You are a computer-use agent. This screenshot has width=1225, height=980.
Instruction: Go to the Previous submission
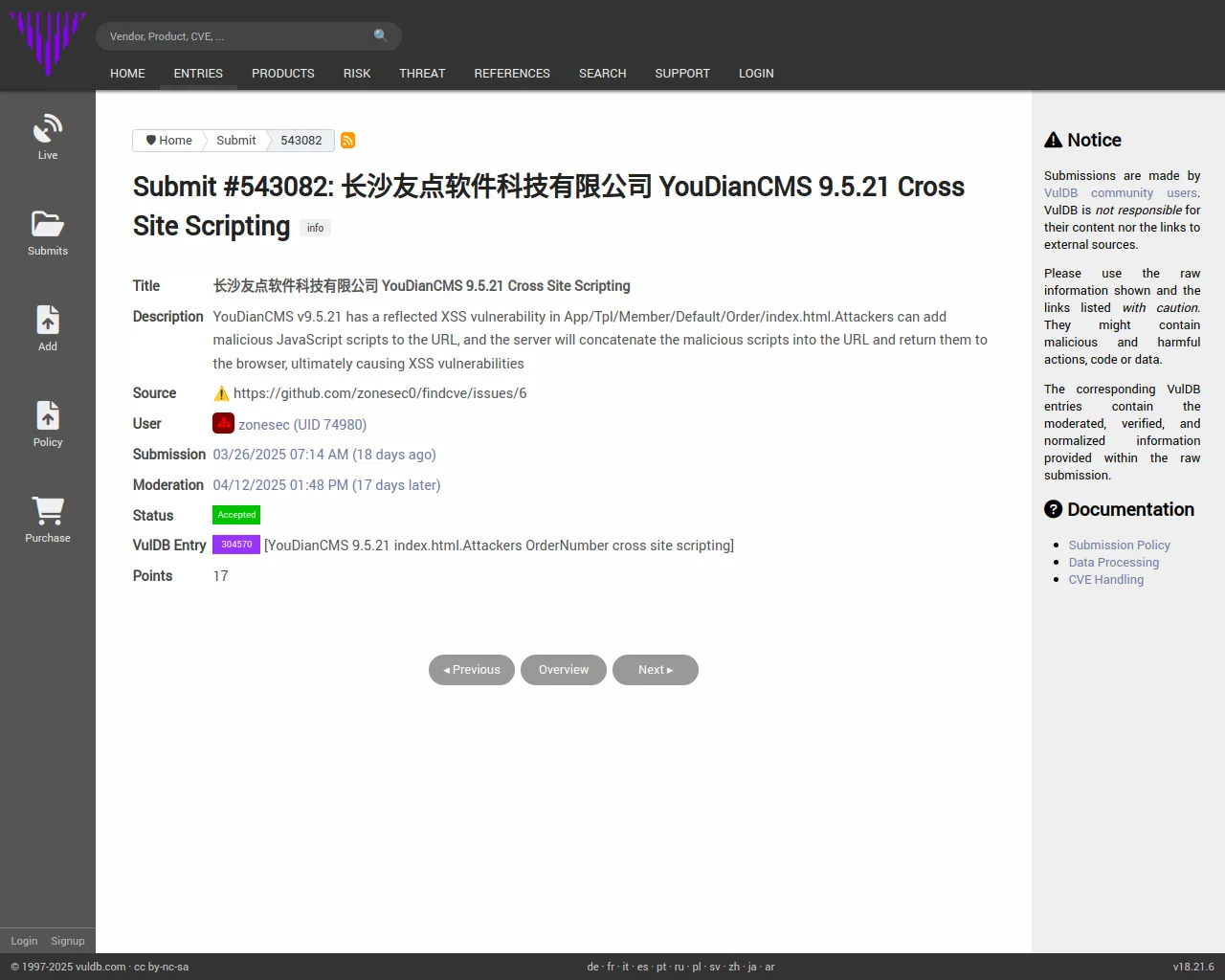pos(472,670)
